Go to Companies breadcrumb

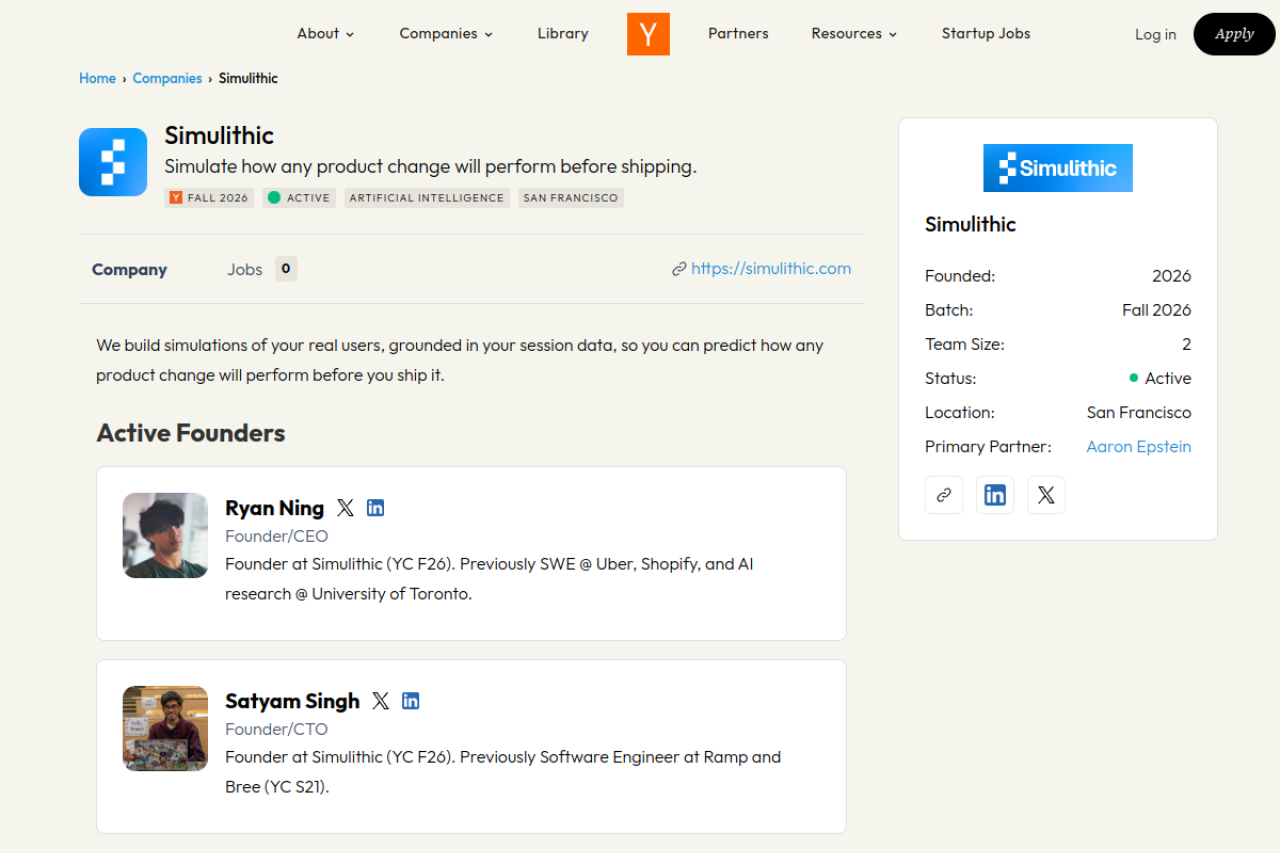167,78
